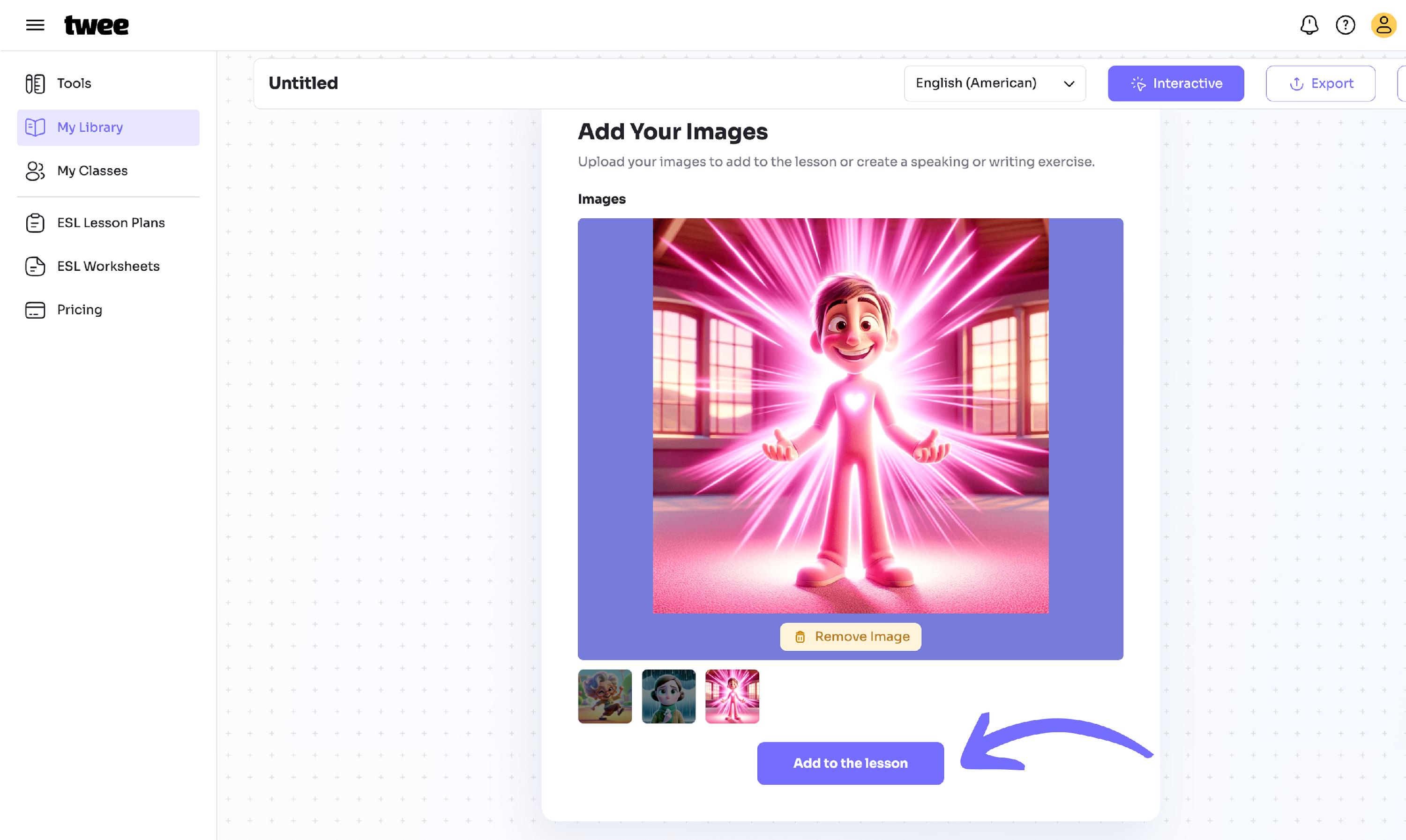The width and height of the screenshot is (1406, 840).
Task: Expand the English (American) language dropdown
Action: (995, 84)
